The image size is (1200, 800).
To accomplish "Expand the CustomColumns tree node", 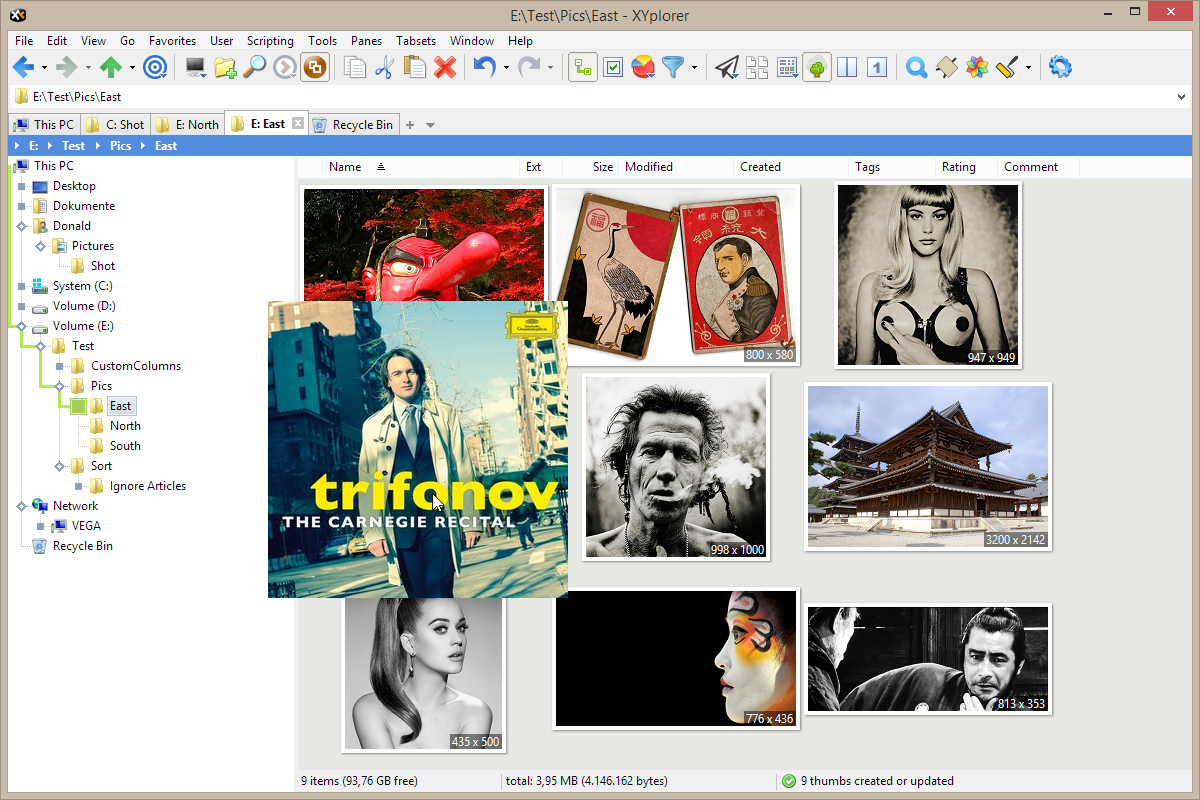I will [x=59, y=366].
